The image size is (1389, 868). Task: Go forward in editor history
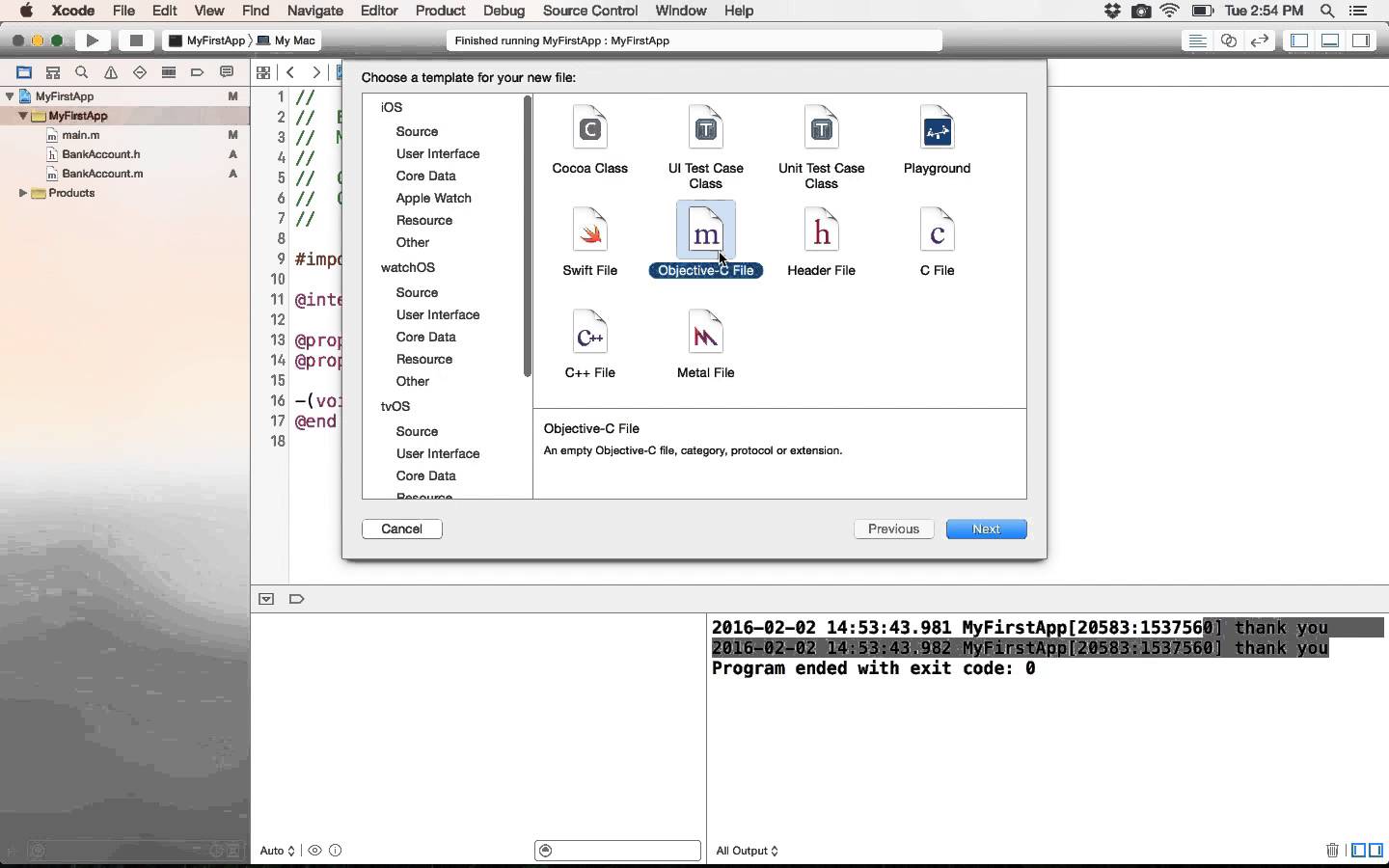point(315,72)
